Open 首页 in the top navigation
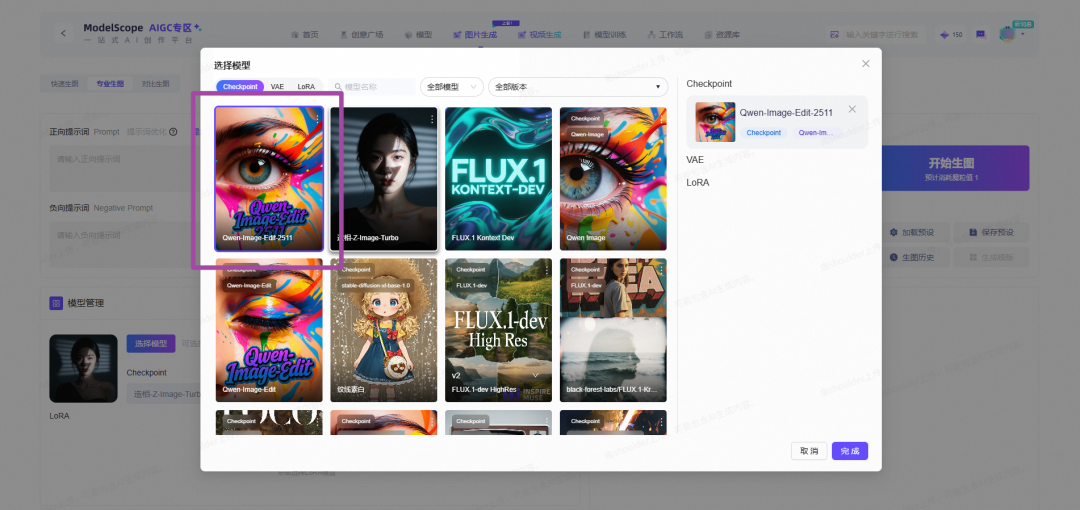 pyautogui.click(x=305, y=34)
